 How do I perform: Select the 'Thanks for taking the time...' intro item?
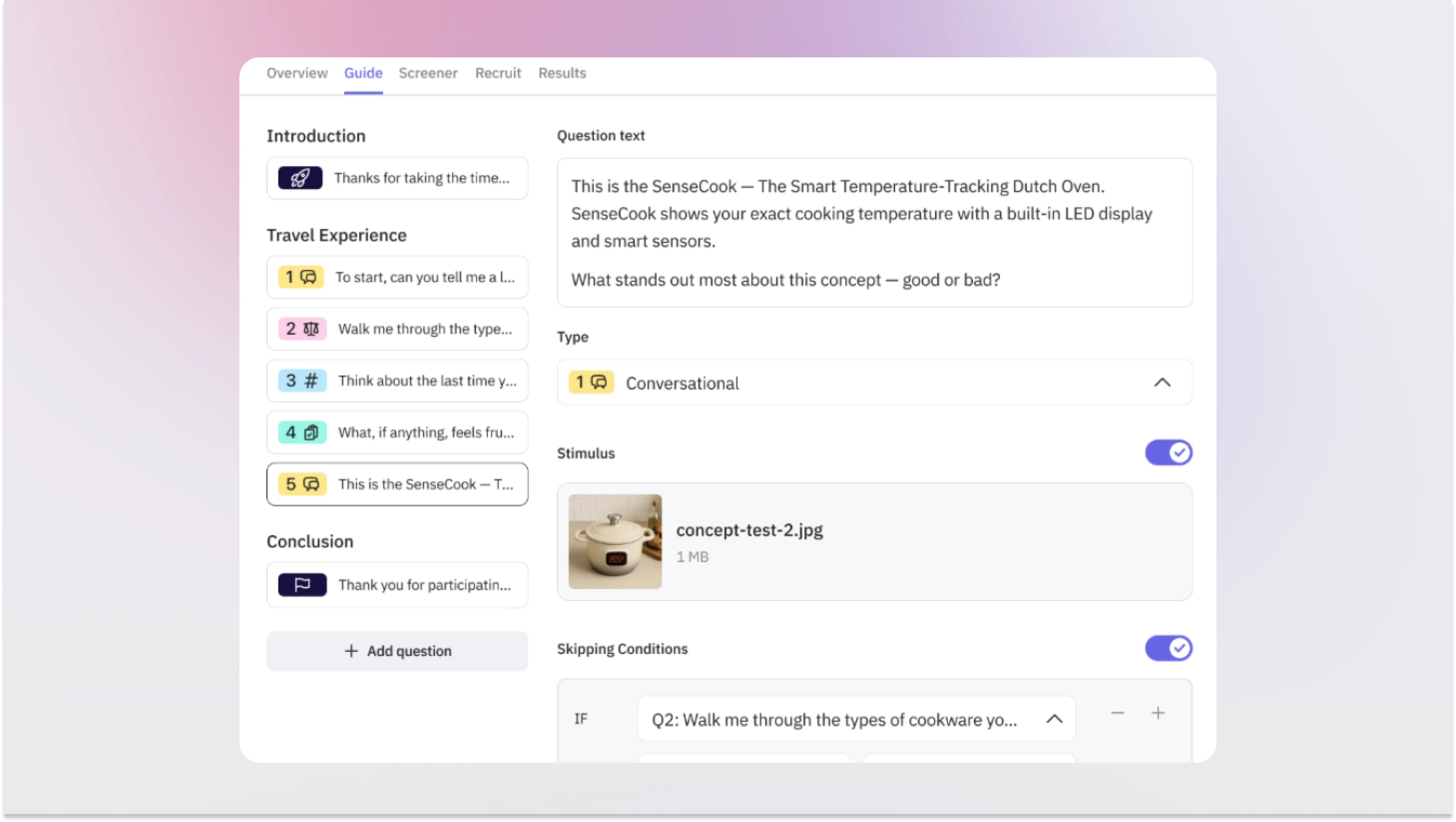(x=397, y=178)
